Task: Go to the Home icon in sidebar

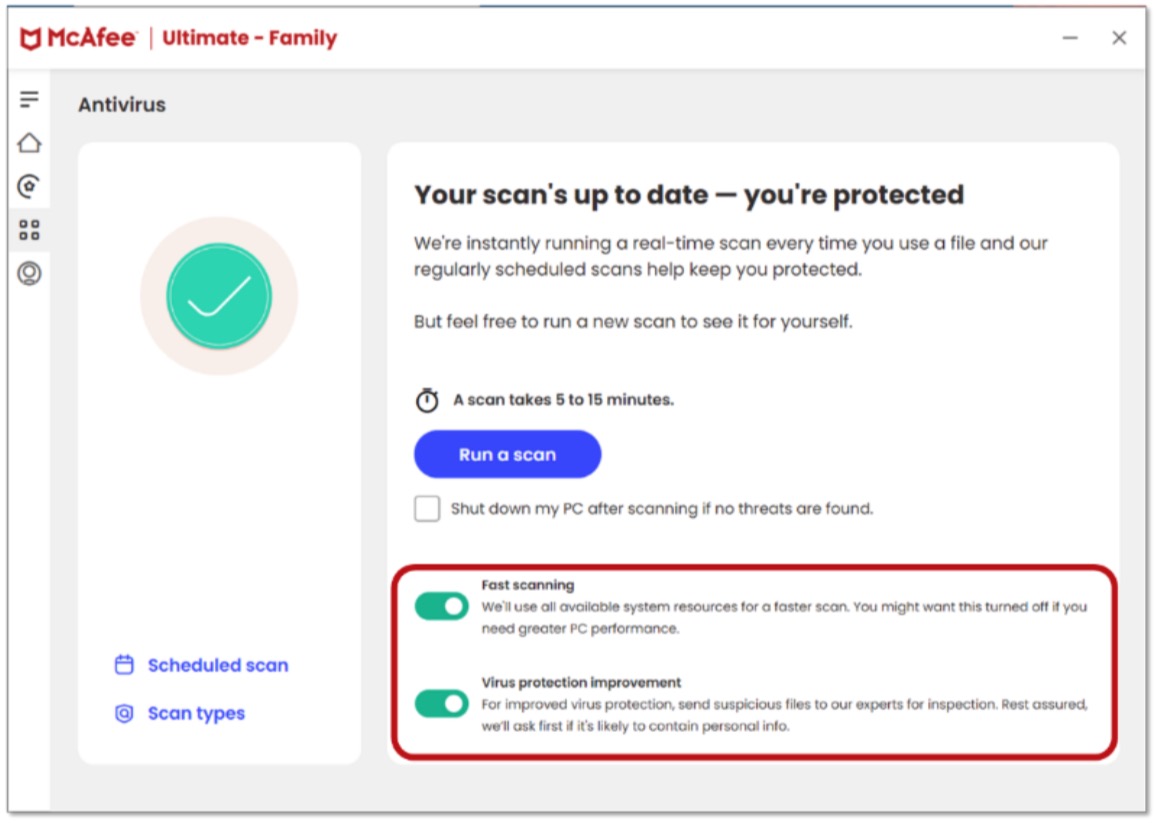Action: point(29,143)
